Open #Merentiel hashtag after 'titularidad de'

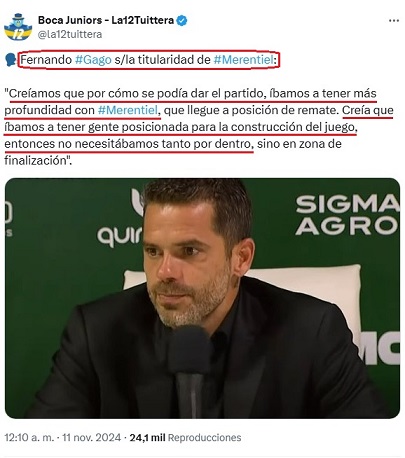point(243,60)
